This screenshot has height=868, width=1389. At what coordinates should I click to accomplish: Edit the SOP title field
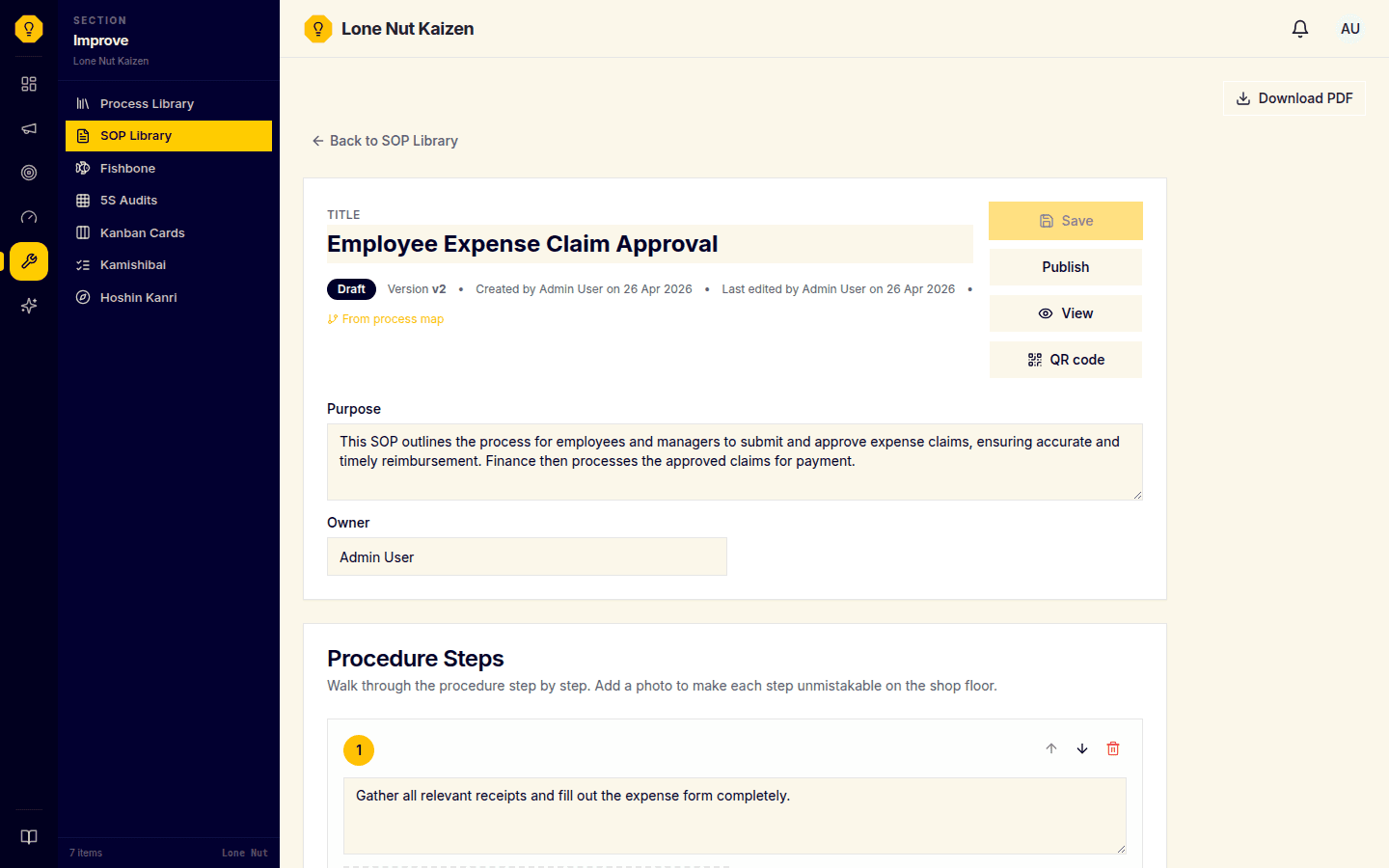650,244
